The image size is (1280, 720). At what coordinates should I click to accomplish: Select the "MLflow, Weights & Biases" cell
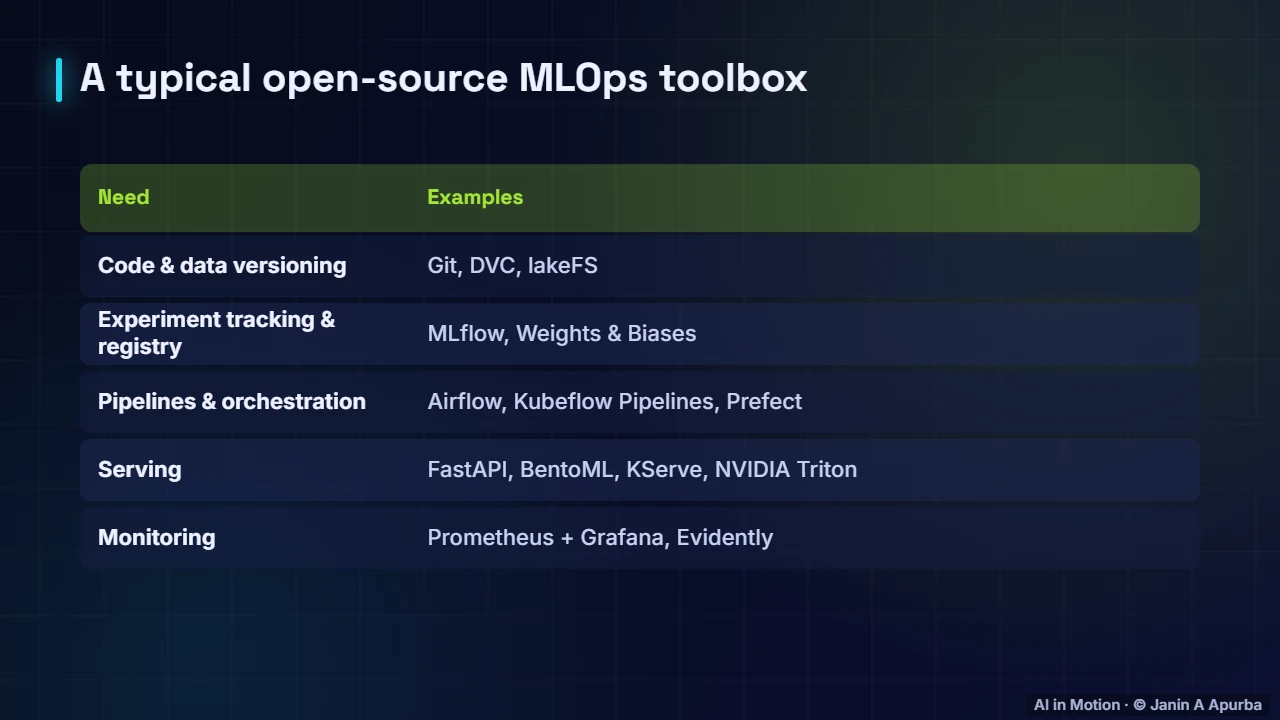tap(562, 333)
